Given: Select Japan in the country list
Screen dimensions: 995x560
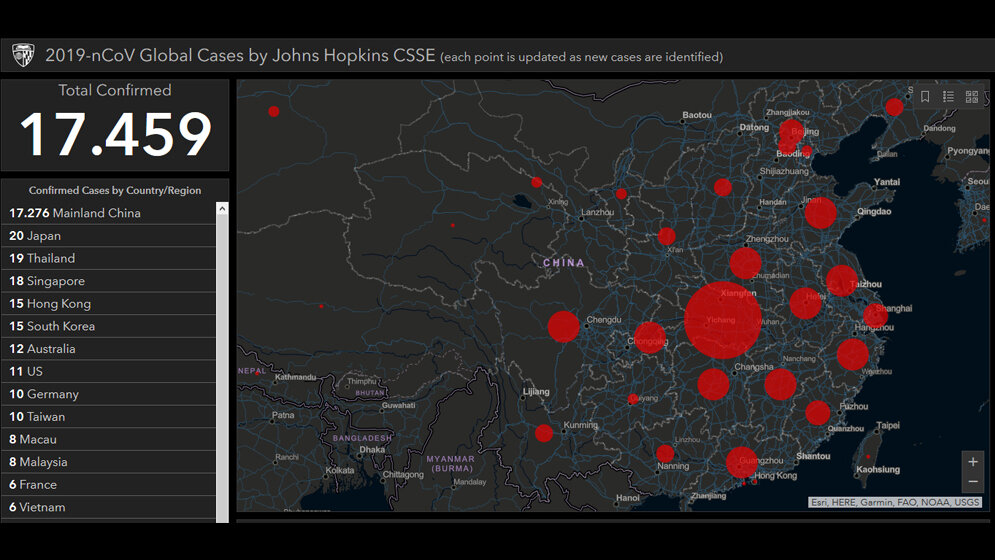Looking at the screenshot, I should point(35,236).
